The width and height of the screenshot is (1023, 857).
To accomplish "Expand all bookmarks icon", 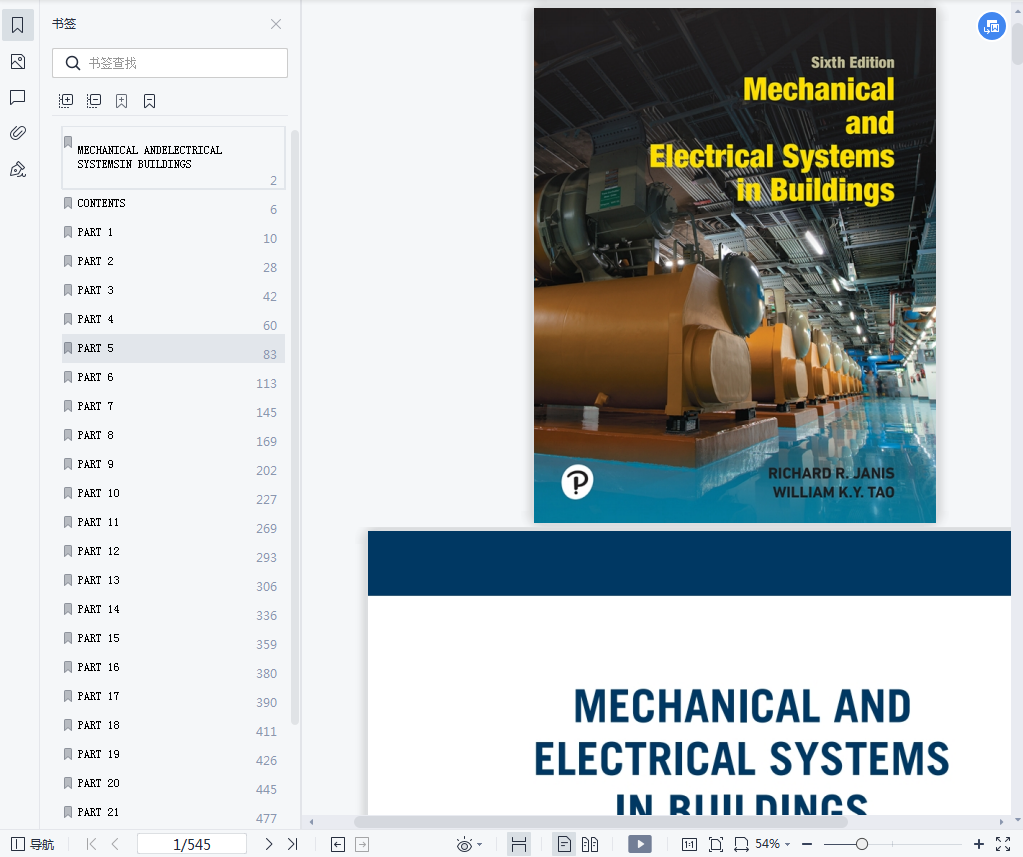I will pyautogui.click(x=66, y=100).
